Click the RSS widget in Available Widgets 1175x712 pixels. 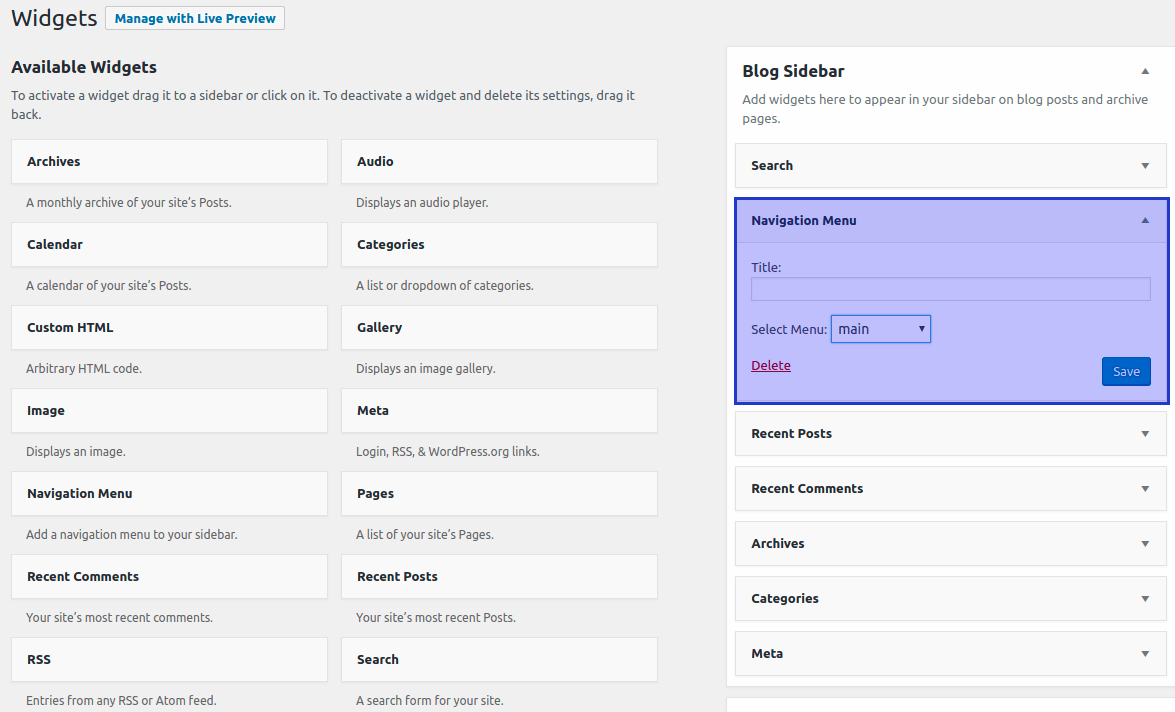coord(168,659)
